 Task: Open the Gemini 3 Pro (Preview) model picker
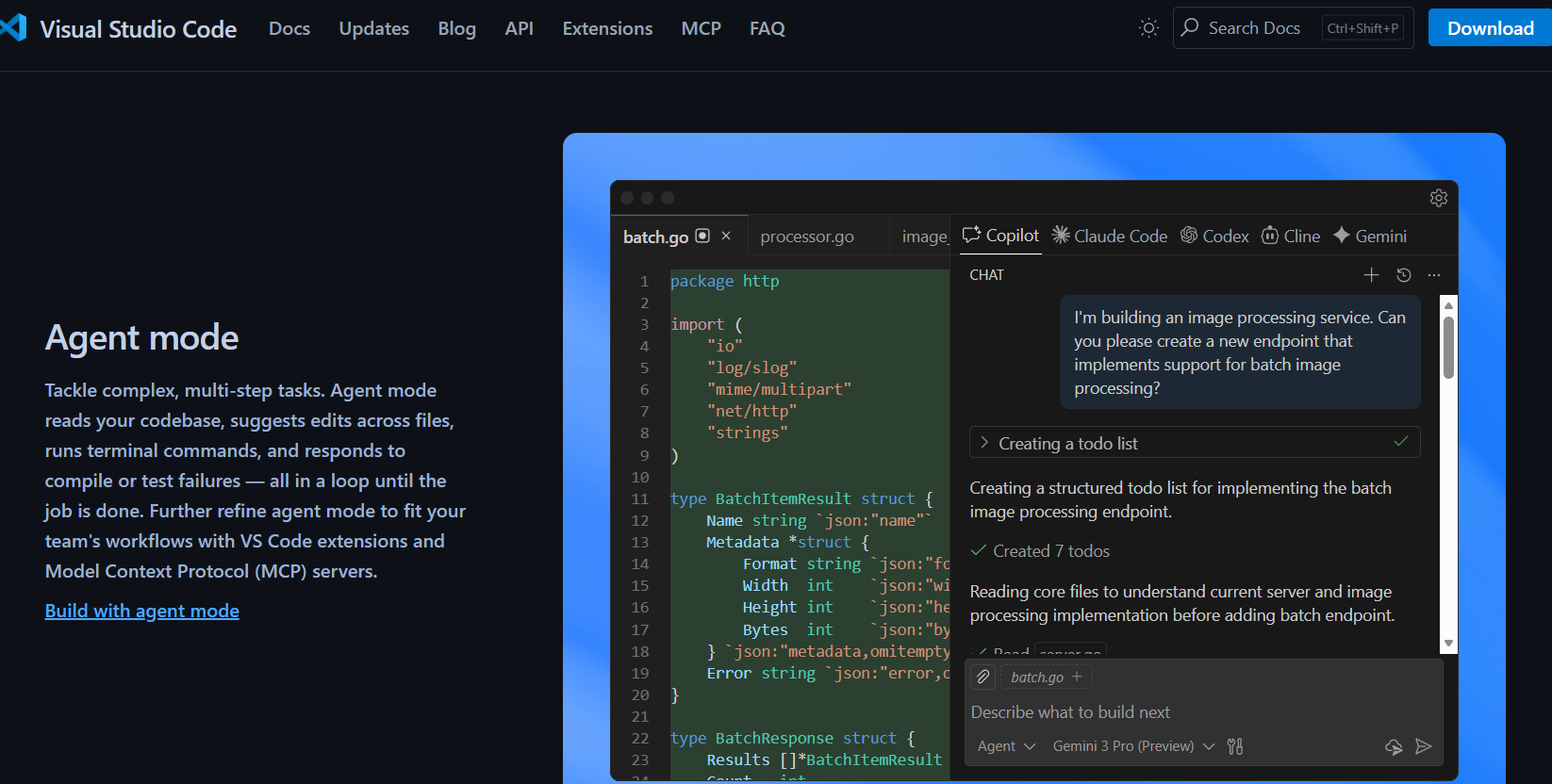(1133, 746)
